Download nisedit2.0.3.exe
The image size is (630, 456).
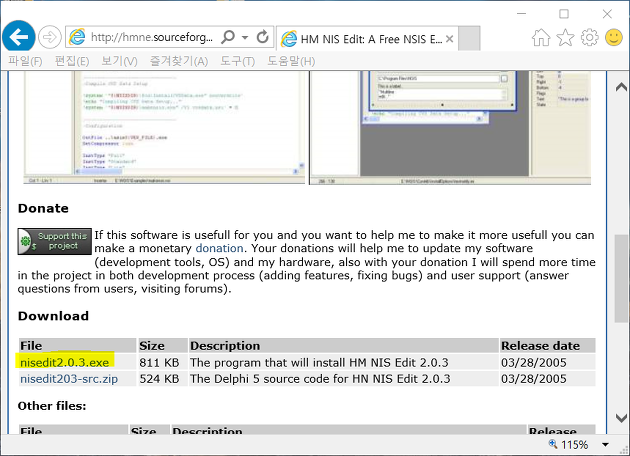click(65, 362)
